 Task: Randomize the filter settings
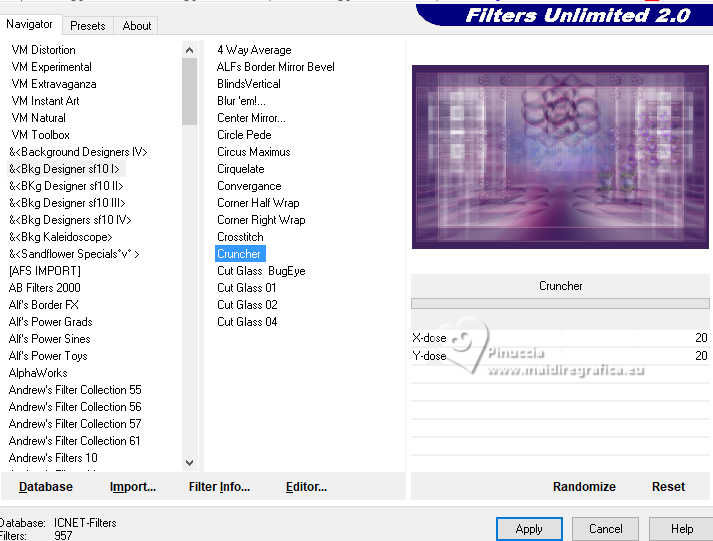pyautogui.click(x=584, y=486)
